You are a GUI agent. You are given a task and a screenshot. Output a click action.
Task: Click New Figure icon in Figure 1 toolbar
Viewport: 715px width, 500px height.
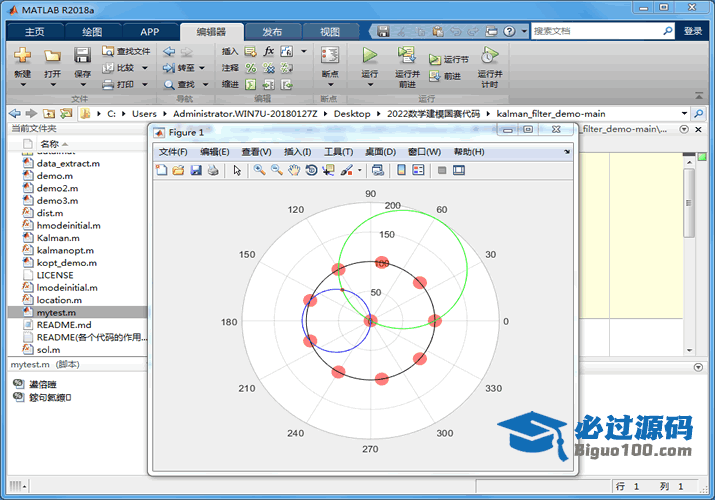click(x=161, y=170)
